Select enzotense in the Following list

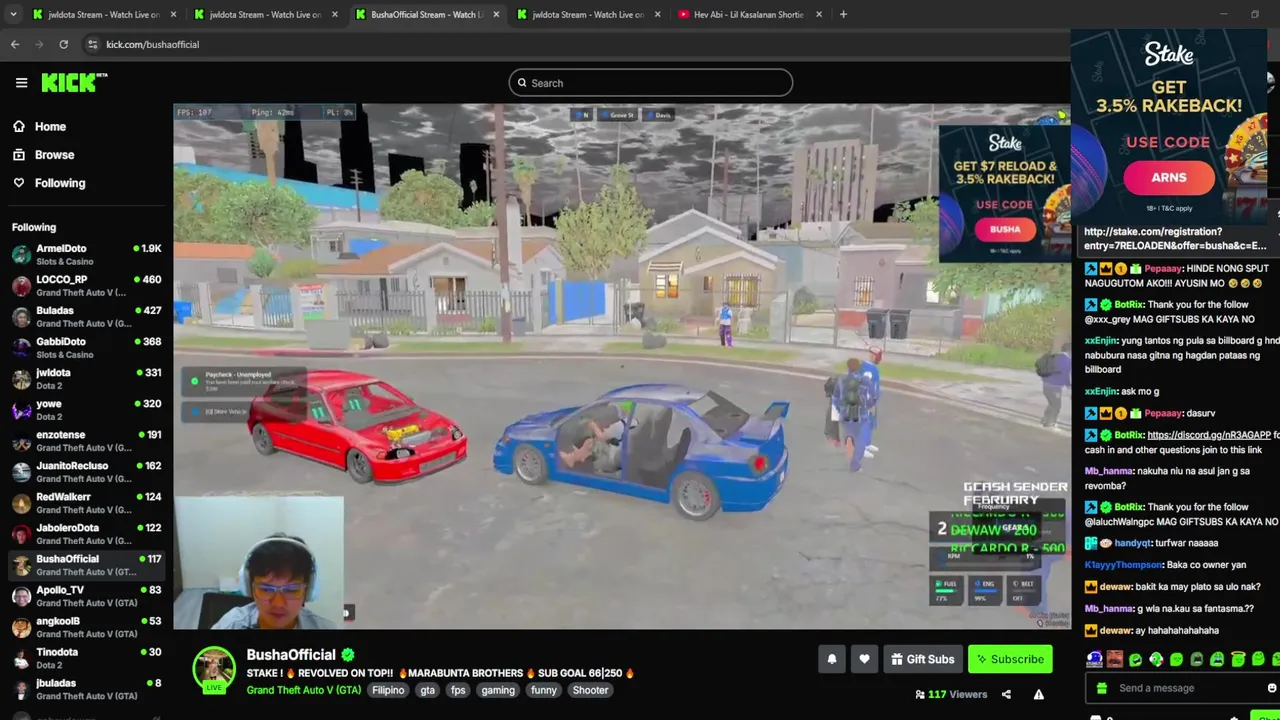(x=86, y=441)
